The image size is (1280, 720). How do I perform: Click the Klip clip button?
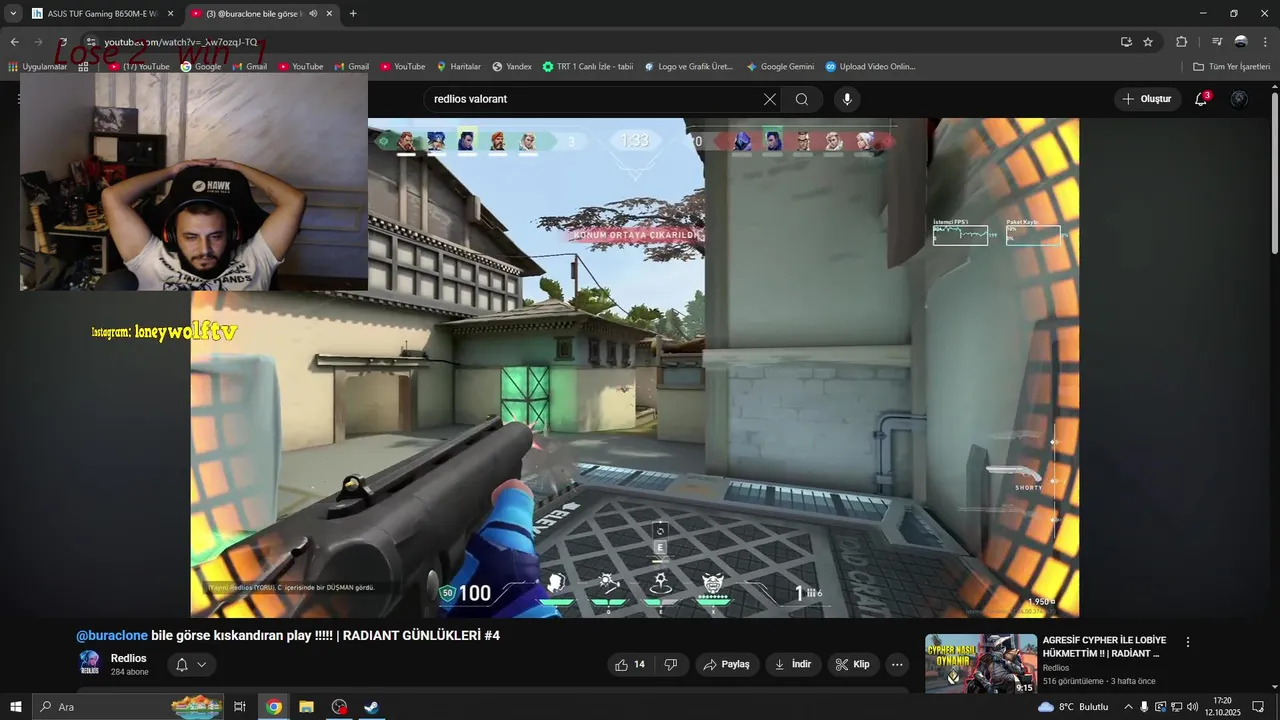click(x=853, y=664)
